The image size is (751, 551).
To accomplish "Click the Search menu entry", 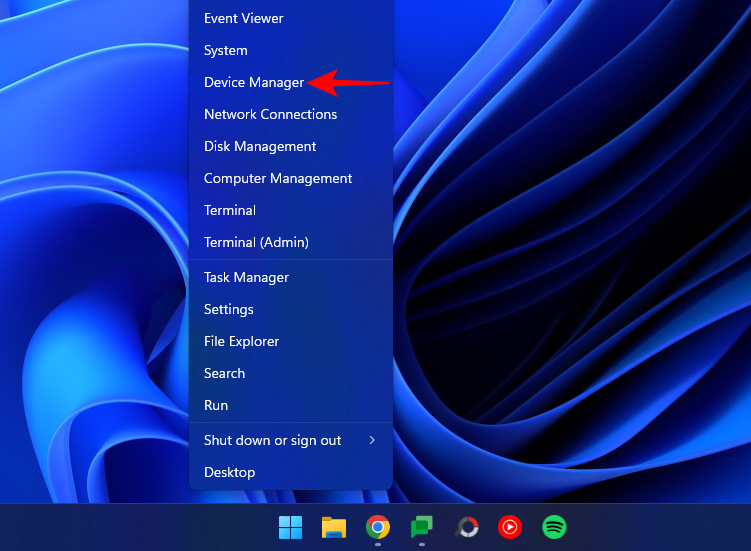I will click(x=224, y=373).
